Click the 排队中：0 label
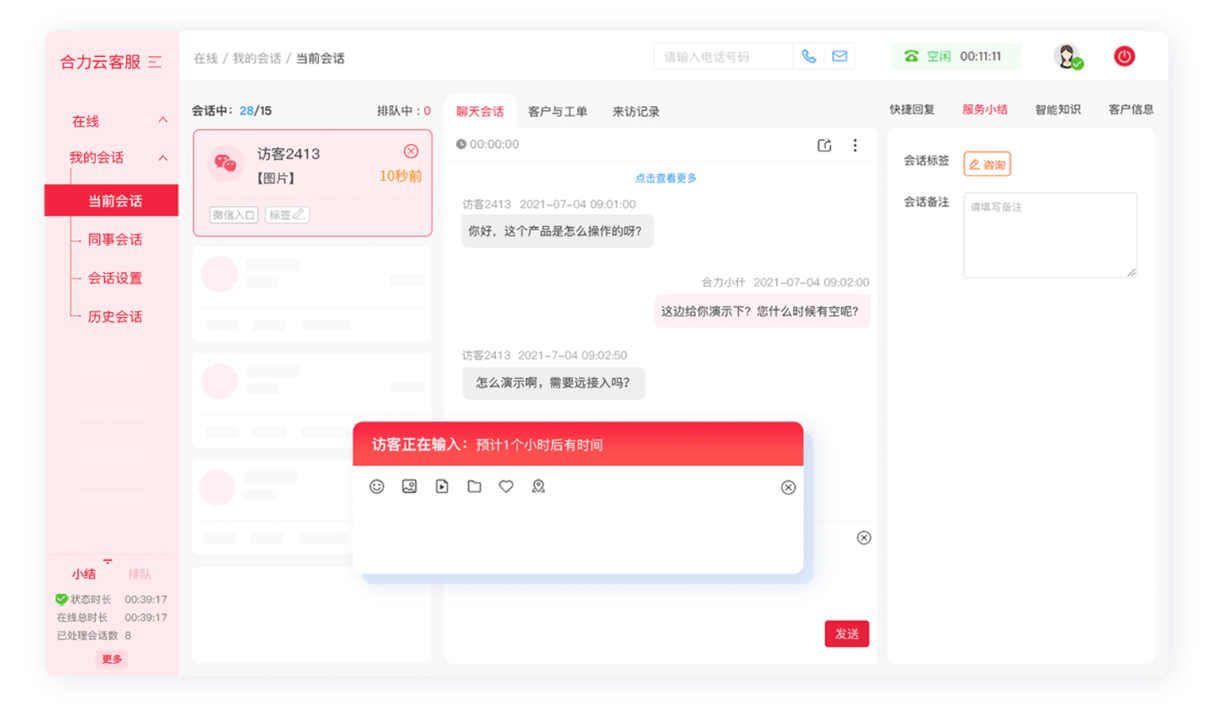 point(404,111)
